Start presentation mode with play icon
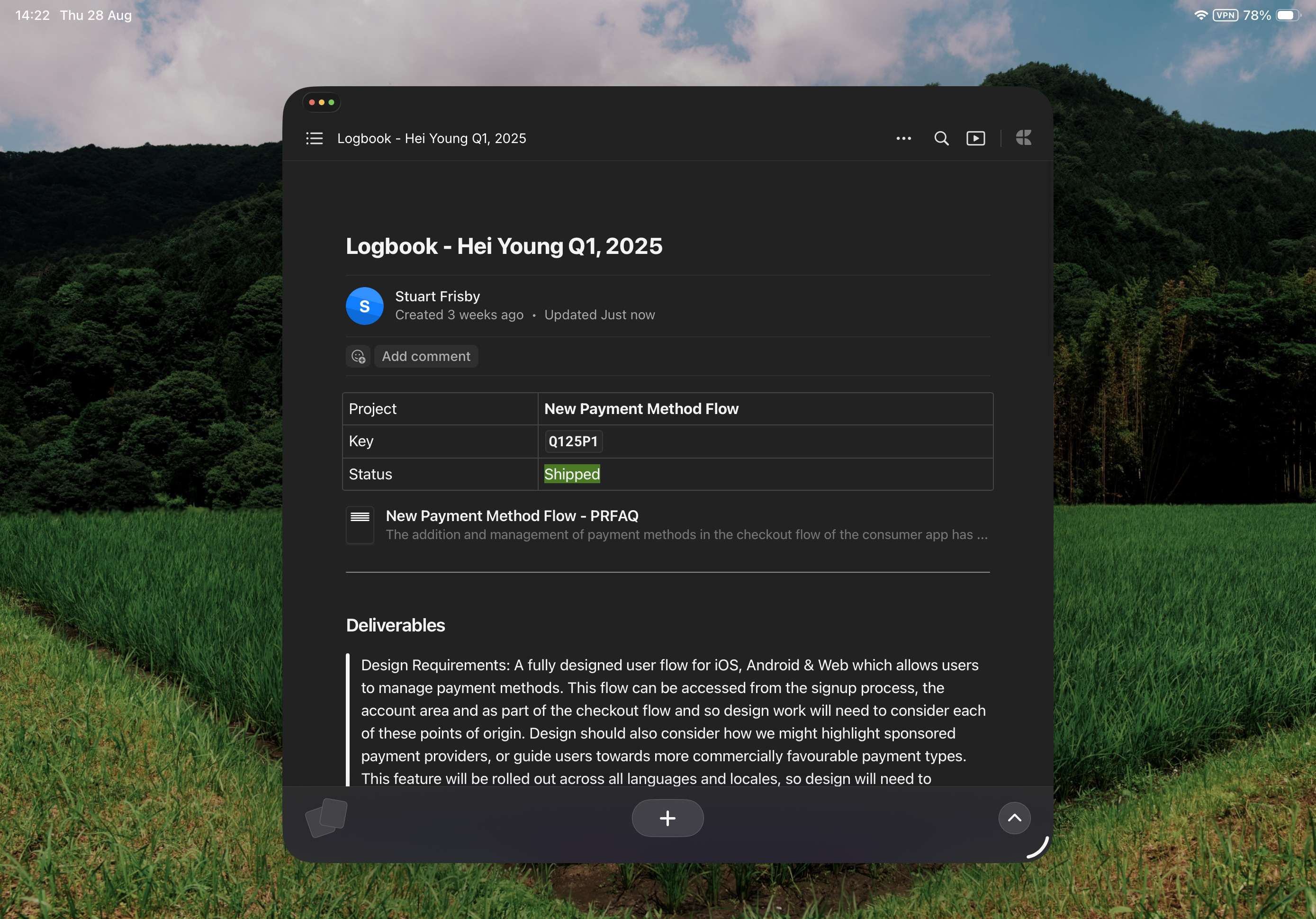Viewport: 1316px width, 919px height. coord(975,138)
